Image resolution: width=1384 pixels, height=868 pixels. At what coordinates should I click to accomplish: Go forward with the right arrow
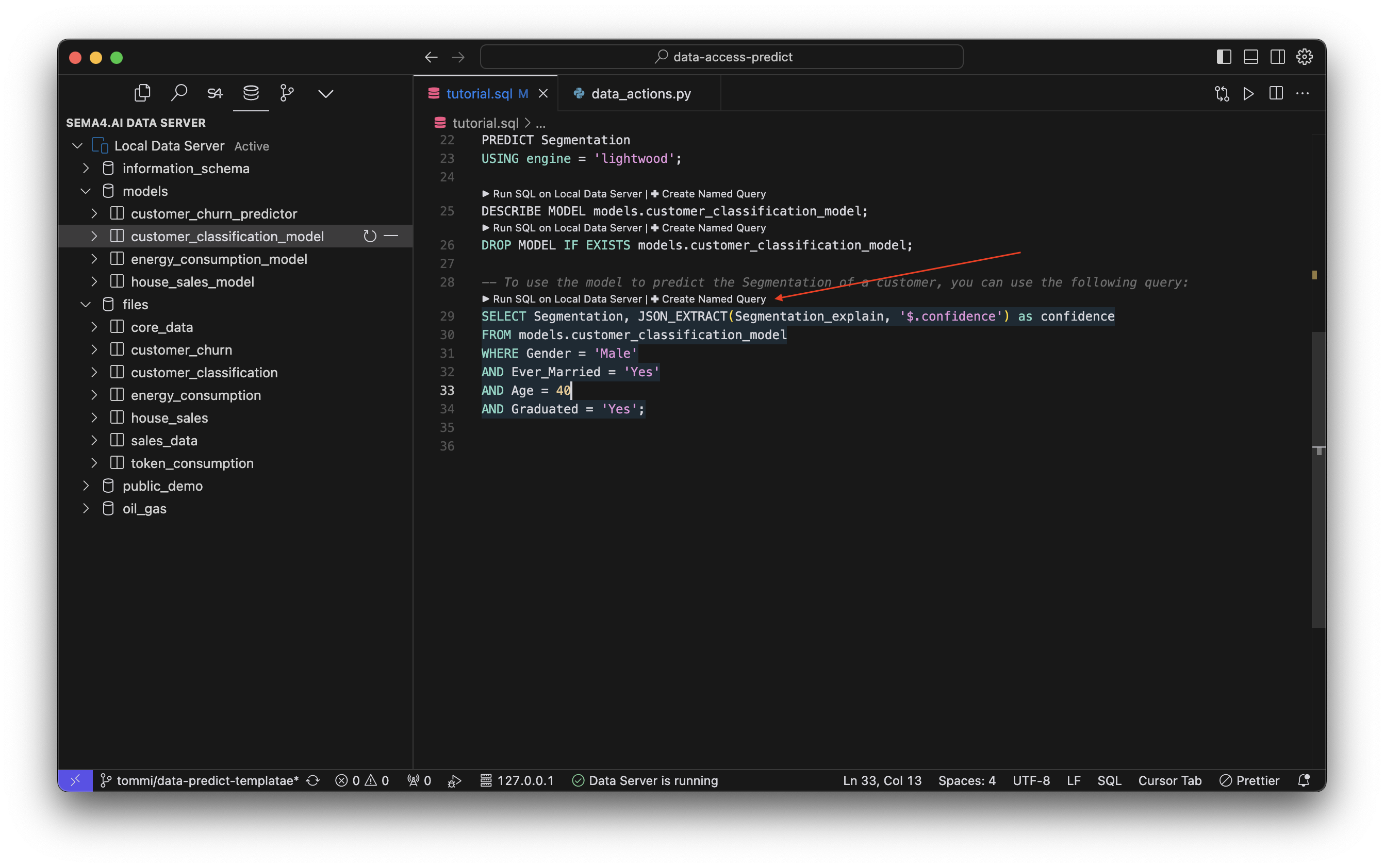[458, 57]
